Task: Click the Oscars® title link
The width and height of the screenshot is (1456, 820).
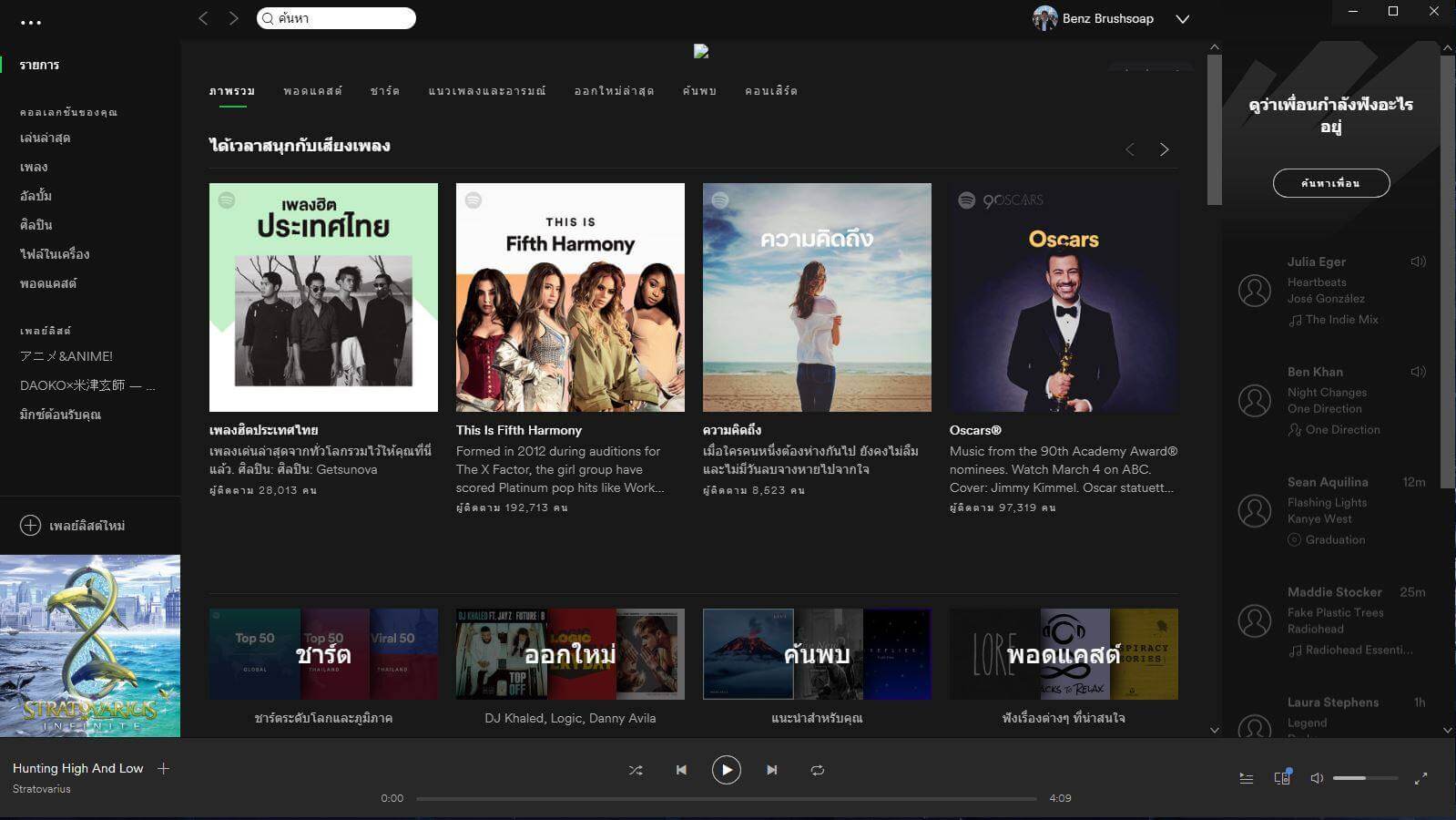Action: coord(975,430)
